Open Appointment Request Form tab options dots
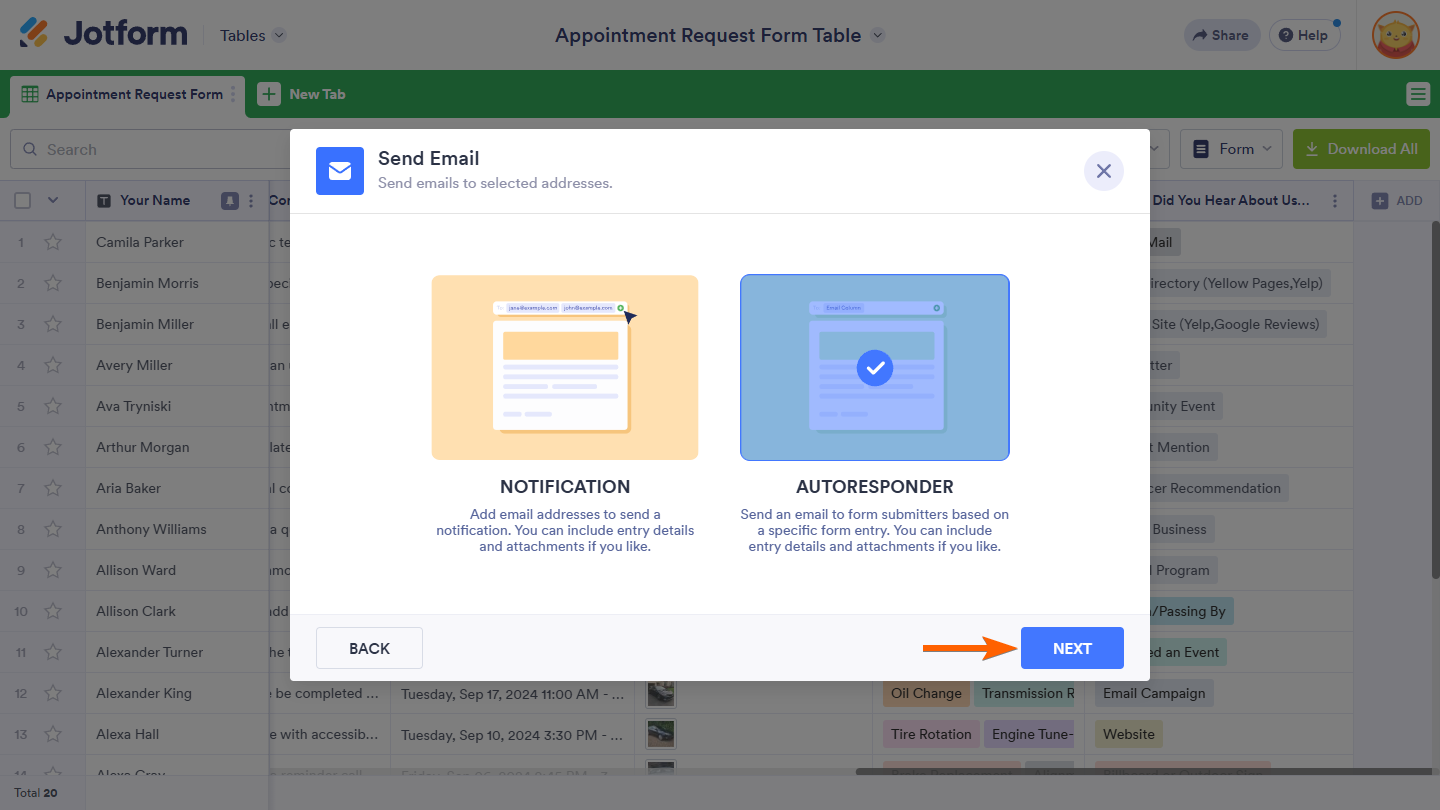Image resolution: width=1440 pixels, height=810 pixels. (x=233, y=94)
